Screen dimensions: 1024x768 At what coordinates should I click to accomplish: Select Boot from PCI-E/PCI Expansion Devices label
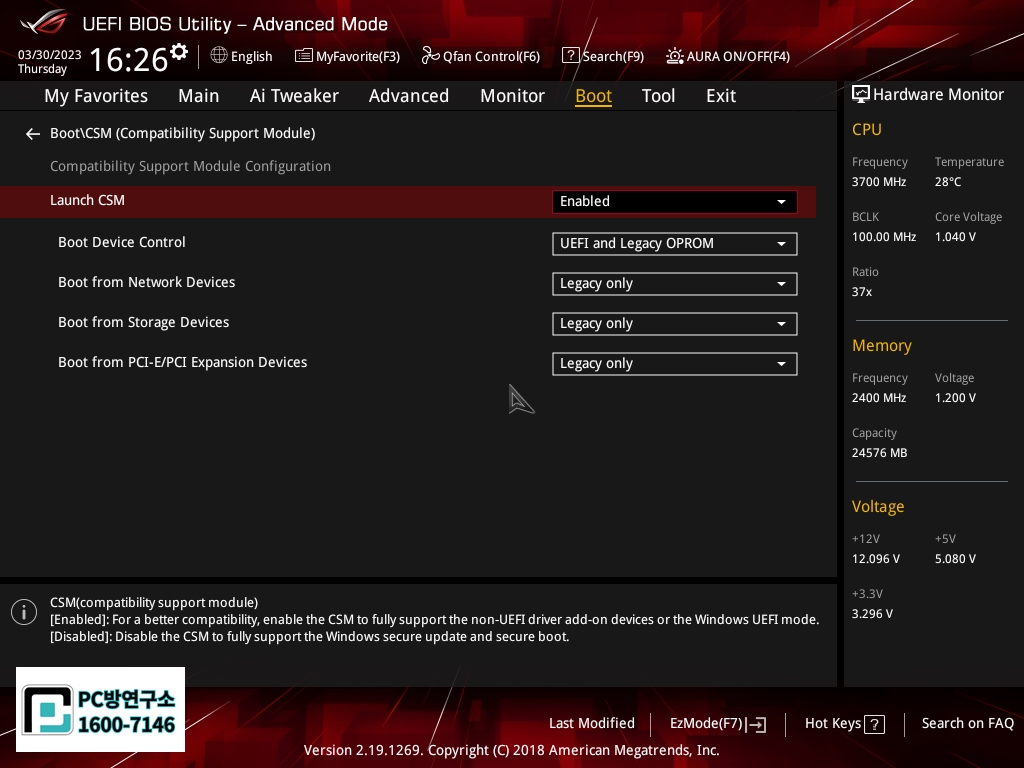(183, 362)
